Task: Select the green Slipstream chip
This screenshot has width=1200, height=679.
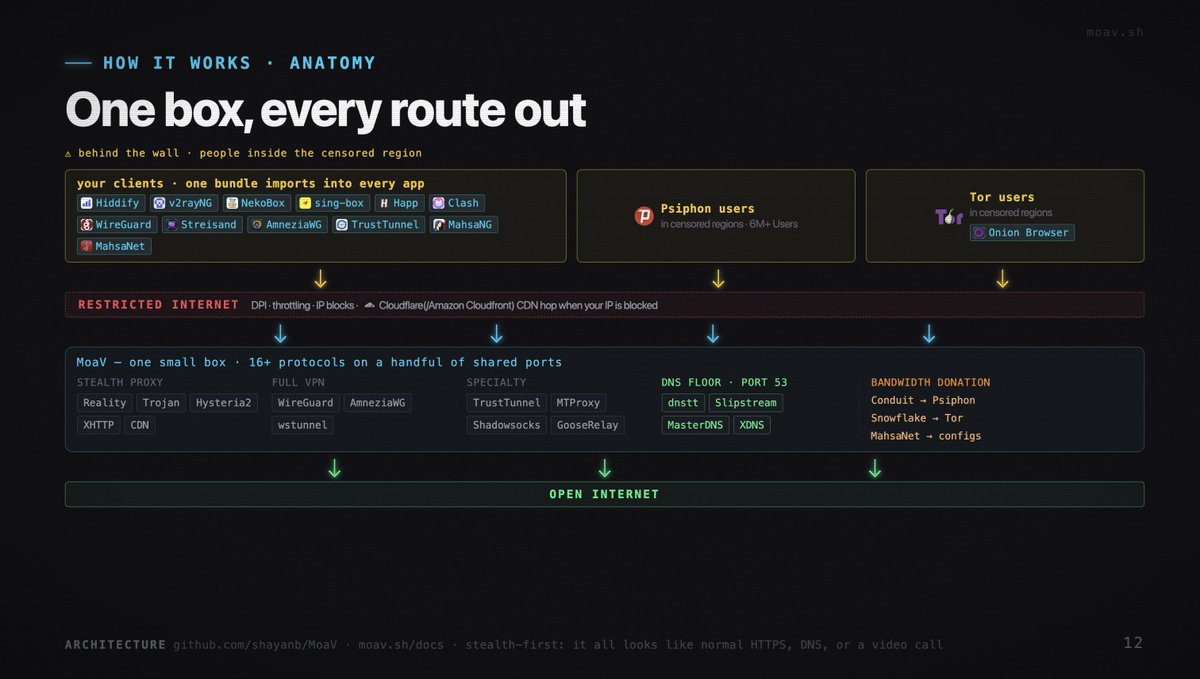Action: [746, 403]
